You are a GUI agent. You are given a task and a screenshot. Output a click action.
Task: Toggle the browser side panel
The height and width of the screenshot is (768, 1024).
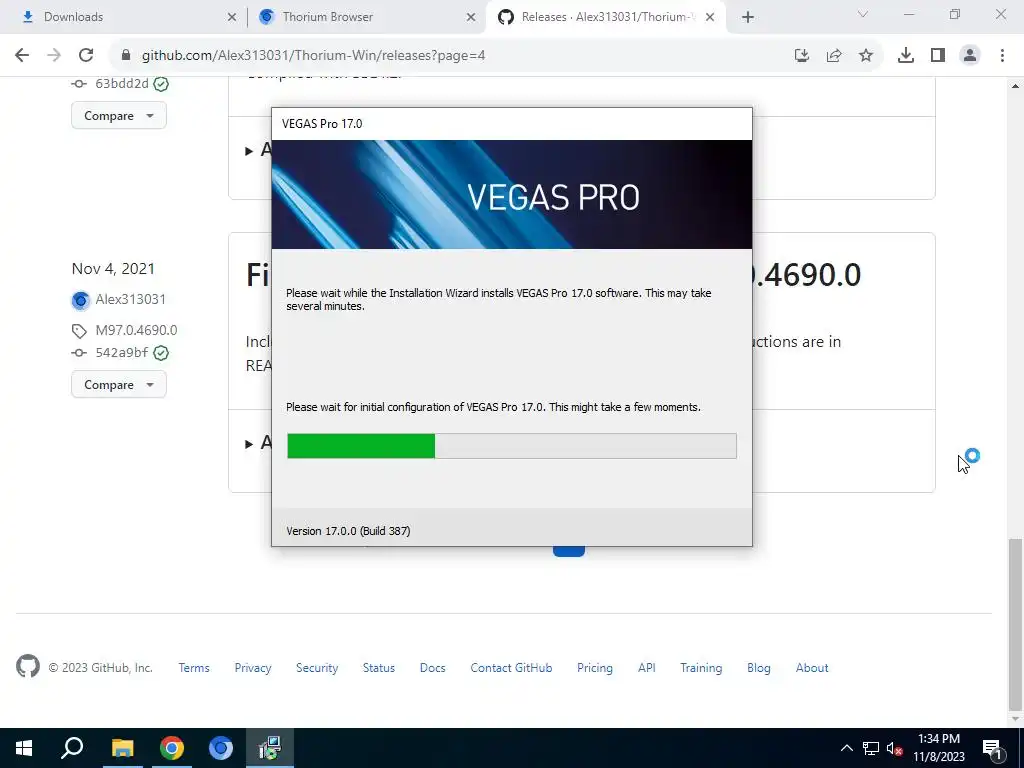pyautogui.click(x=938, y=56)
